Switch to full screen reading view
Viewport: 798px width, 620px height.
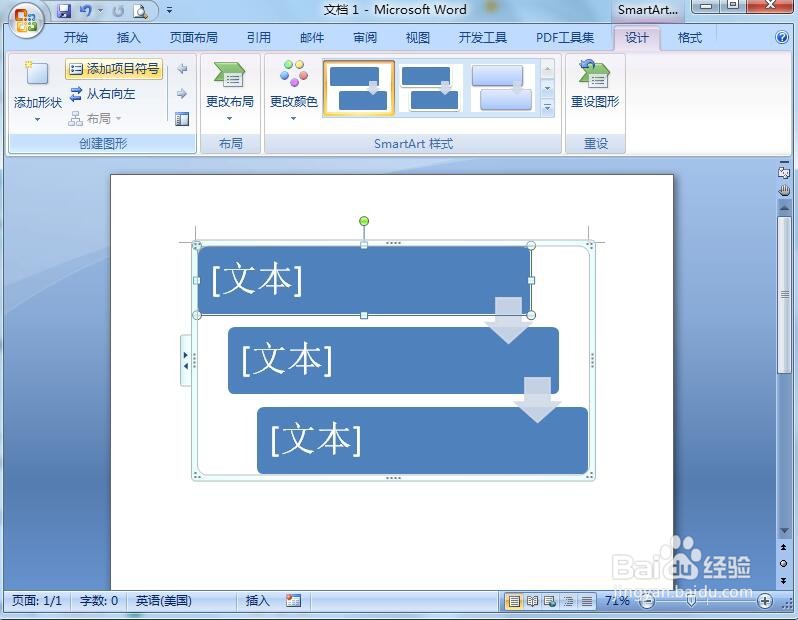(x=532, y=602)
